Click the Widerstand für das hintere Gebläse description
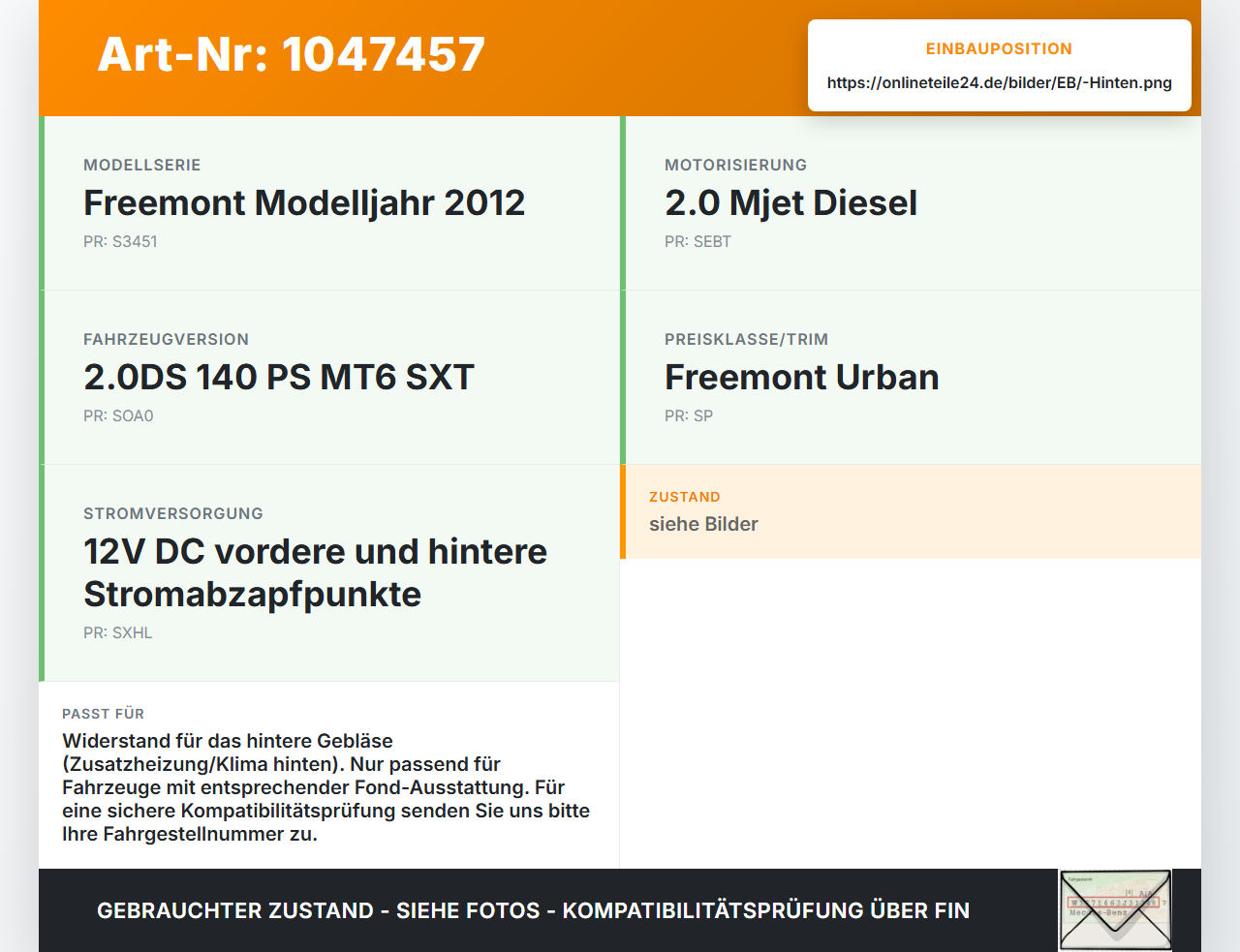Image resolution: width=1240 pixels, height=952 pixels. point(325,787)
